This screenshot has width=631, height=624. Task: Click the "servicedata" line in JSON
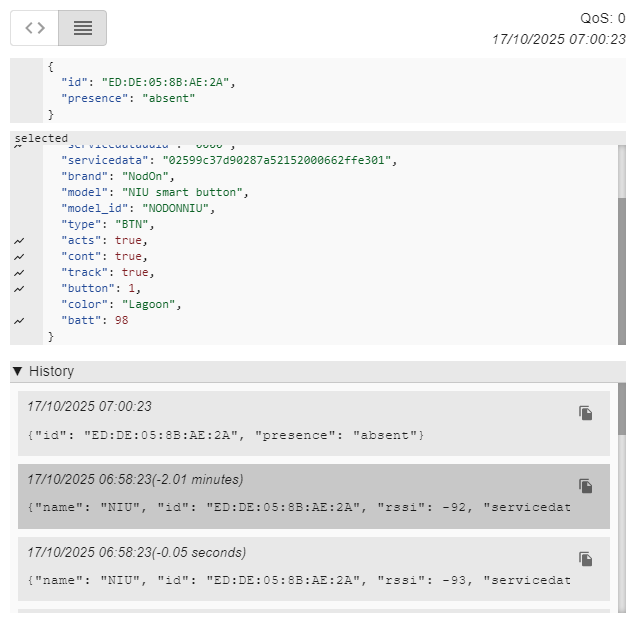(229, 160)
